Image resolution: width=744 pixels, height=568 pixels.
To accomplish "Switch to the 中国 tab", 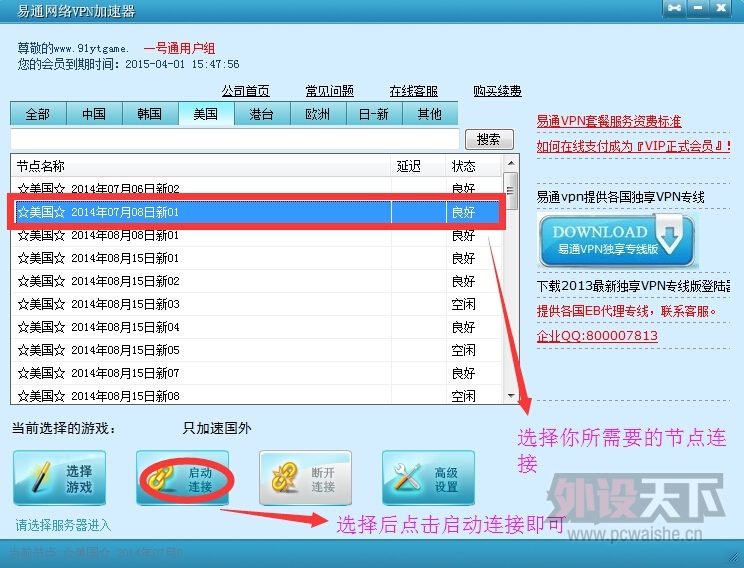I will (x=94, y=114).
